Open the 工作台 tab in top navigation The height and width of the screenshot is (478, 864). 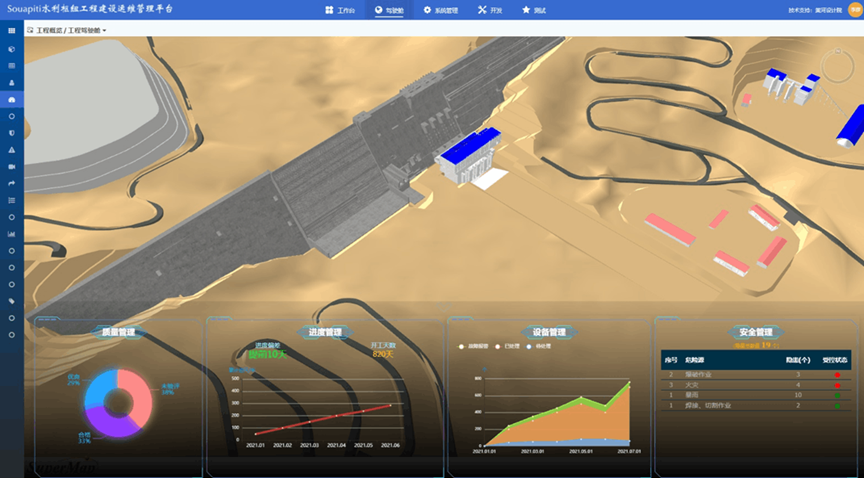[x=340, y=10]
